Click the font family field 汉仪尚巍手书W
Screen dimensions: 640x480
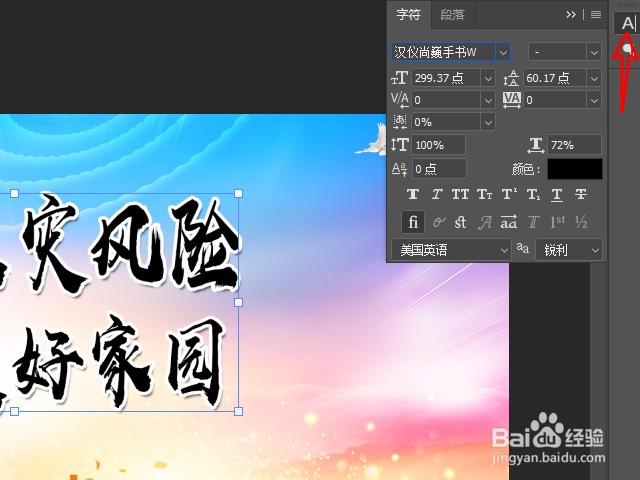point(444,52)
